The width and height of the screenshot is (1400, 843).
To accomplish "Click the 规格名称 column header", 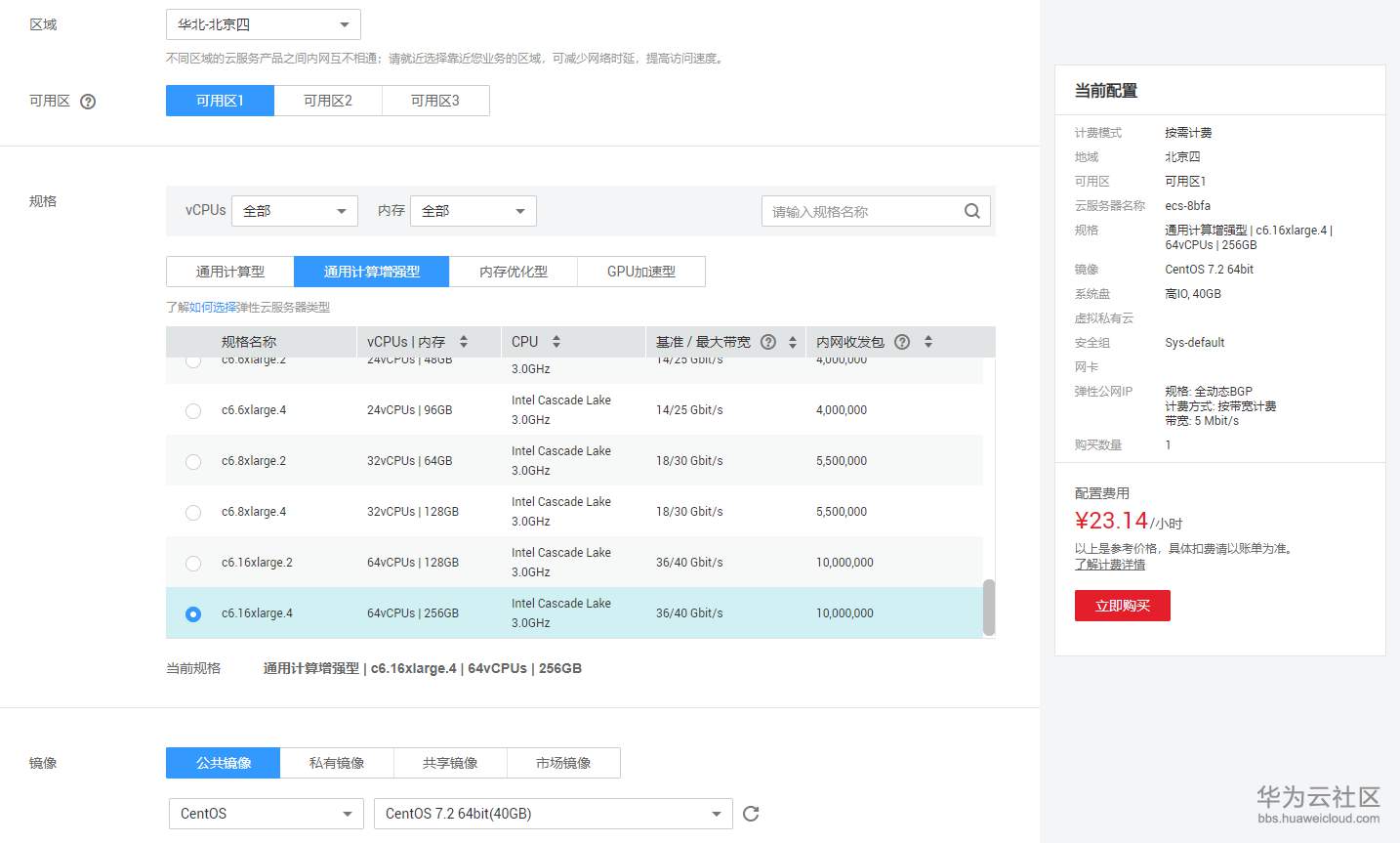I will pyautogui.click(x=249, y=342).
